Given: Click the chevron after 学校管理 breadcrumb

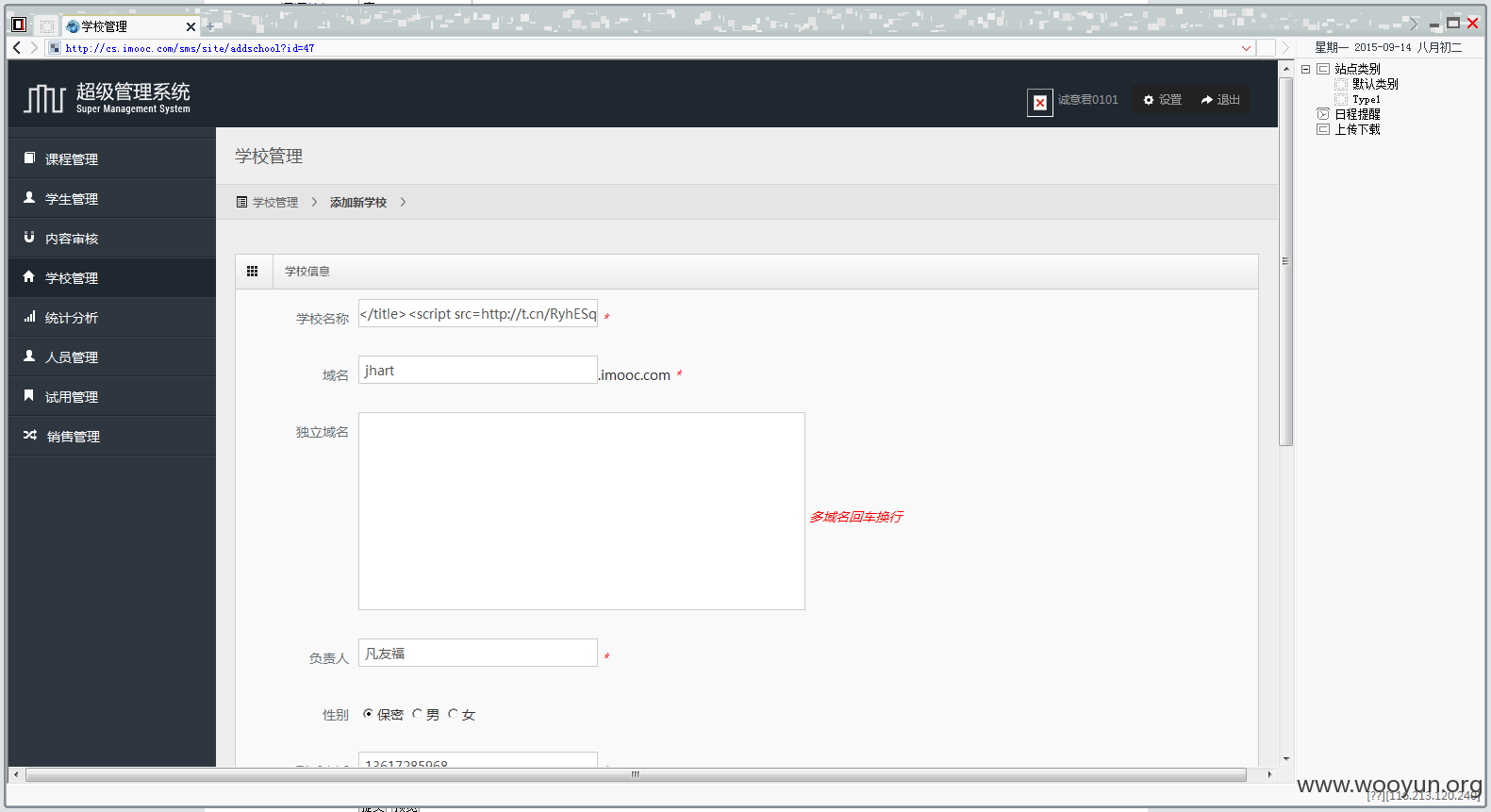Looking at the screenshot, I should 314,202.
